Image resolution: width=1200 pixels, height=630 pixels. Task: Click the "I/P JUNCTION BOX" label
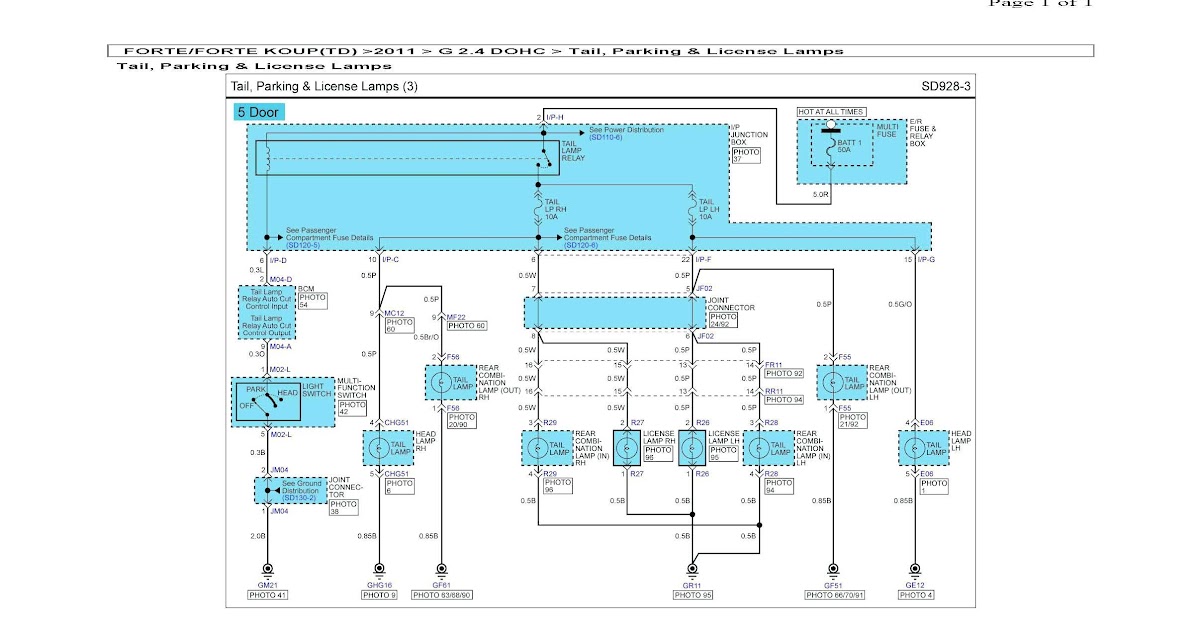click(749, 133)
